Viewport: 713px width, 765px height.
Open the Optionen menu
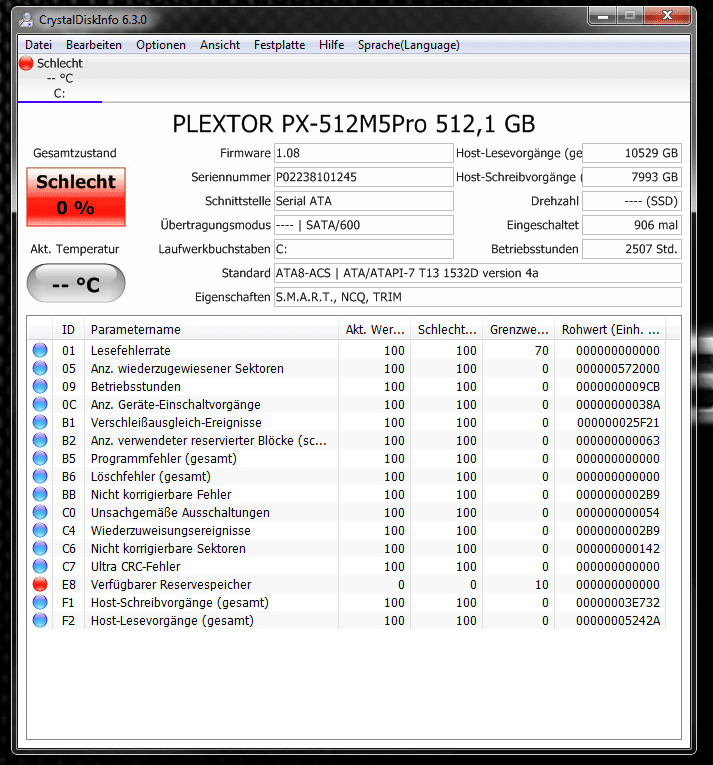(161, 45)
